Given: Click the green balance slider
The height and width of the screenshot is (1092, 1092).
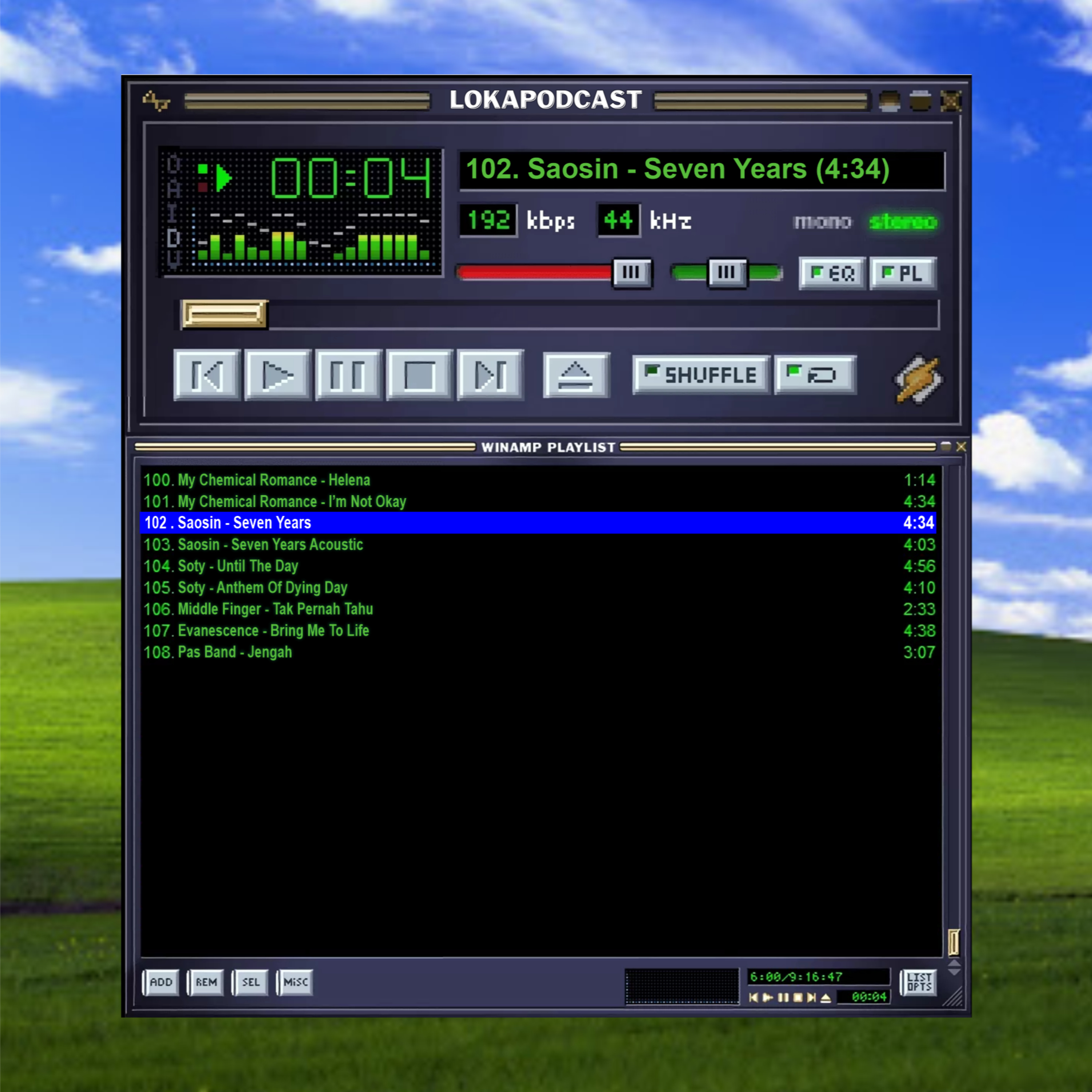Looking at the screenshot, I should (x=727, y=274).
